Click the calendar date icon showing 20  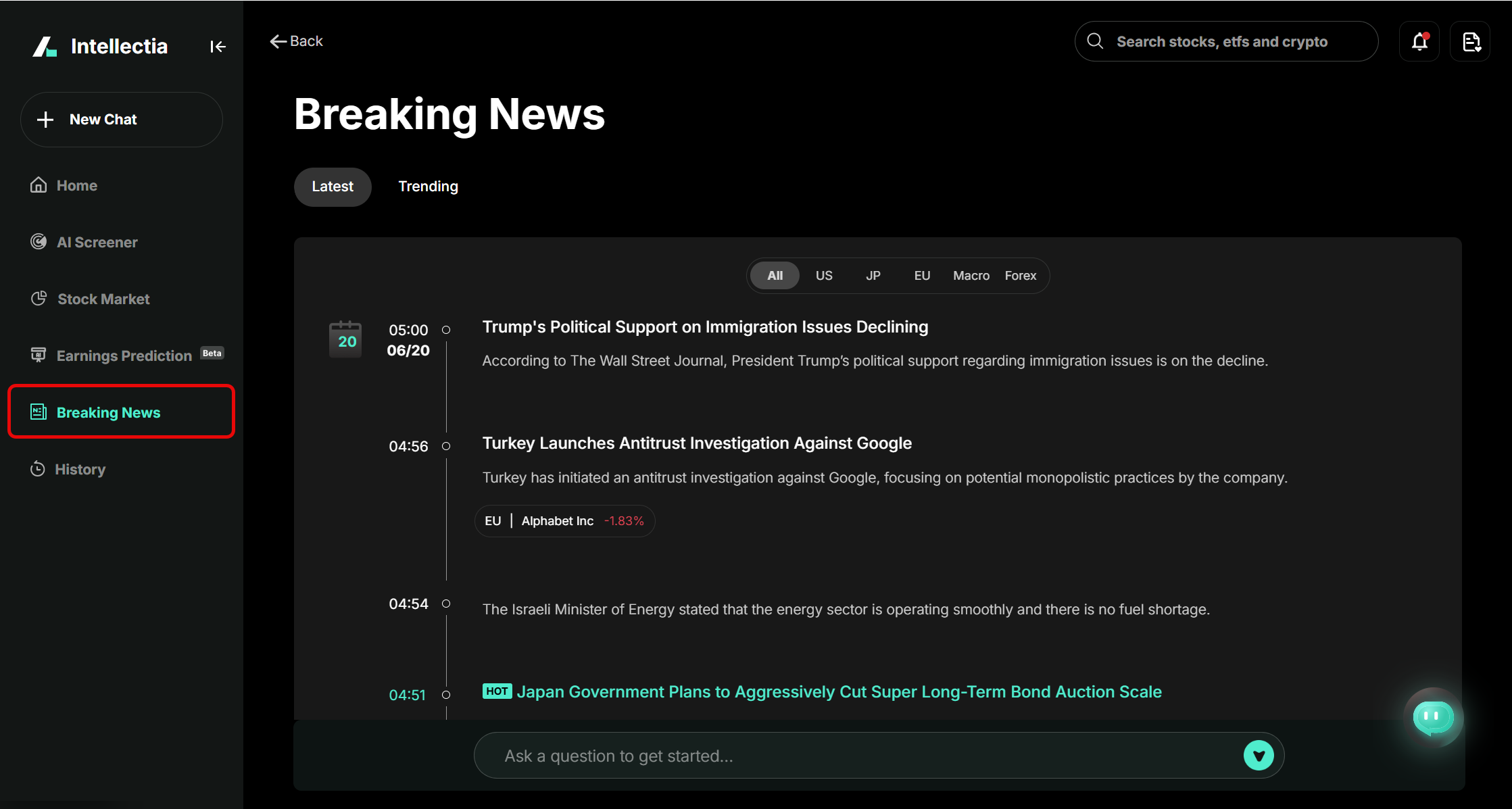tap(345, 339)
